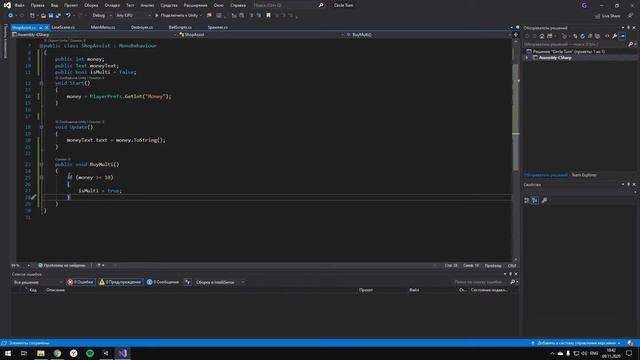Click the filter icon in Error List
640x360 pixels.
(x=188, y=282)
